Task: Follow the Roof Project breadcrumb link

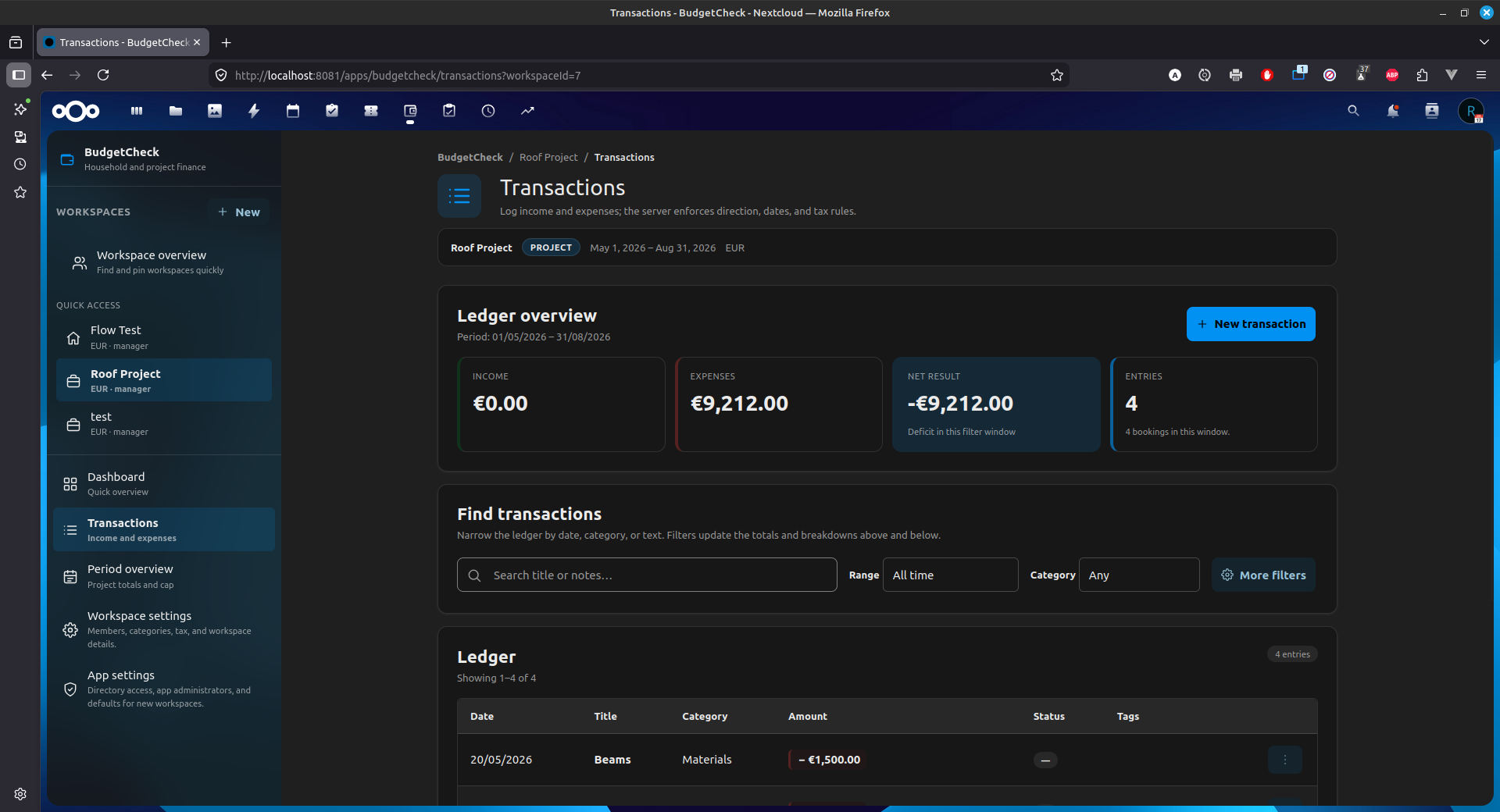Action: [548, 157]
